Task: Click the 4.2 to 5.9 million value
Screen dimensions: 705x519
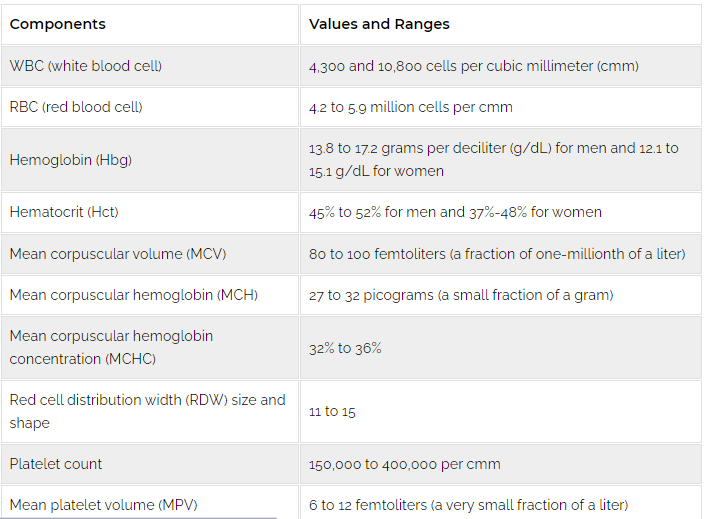Action: coord(411,107)
